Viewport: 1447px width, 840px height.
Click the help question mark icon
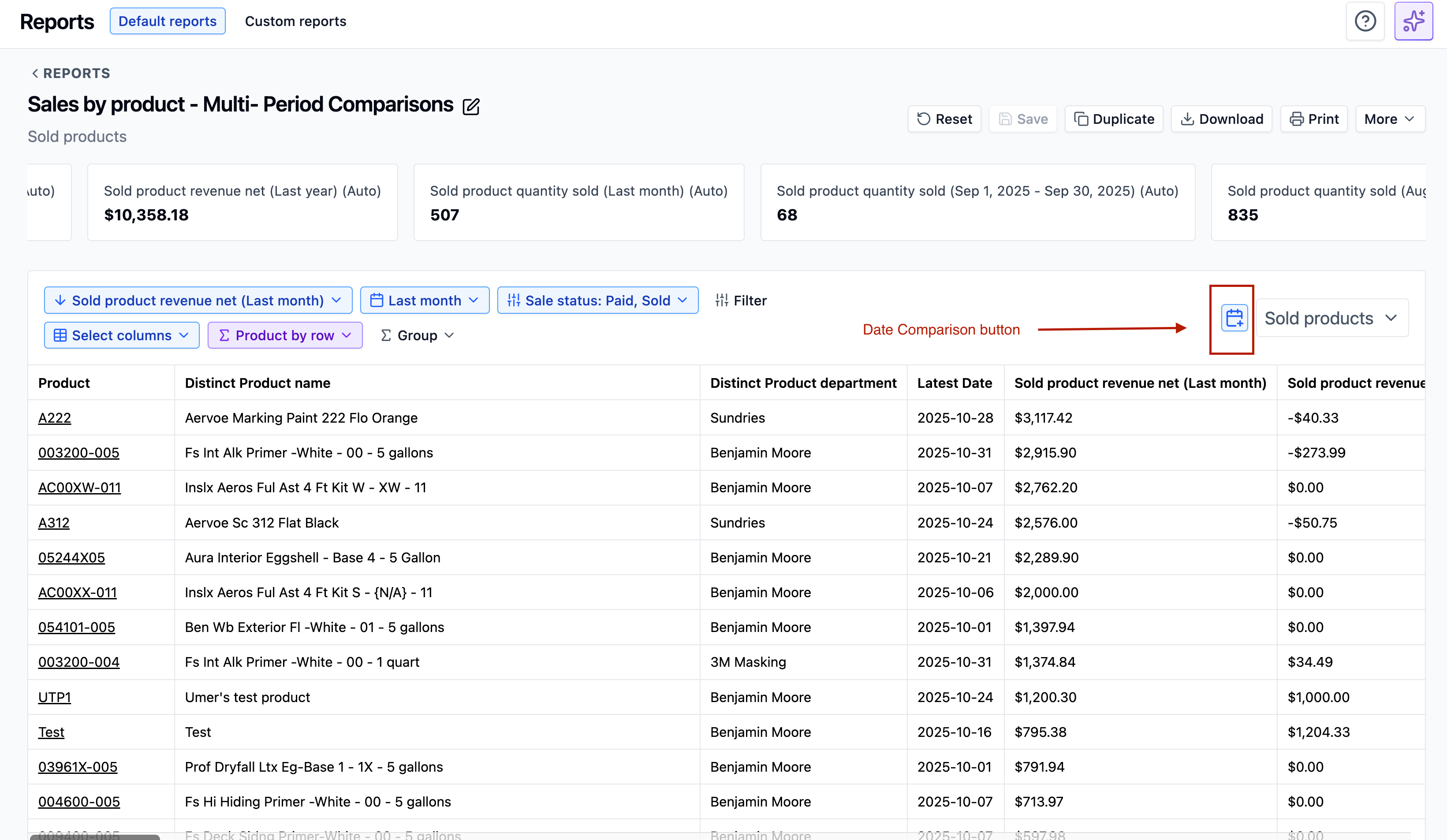click(x=1365, y=21)
